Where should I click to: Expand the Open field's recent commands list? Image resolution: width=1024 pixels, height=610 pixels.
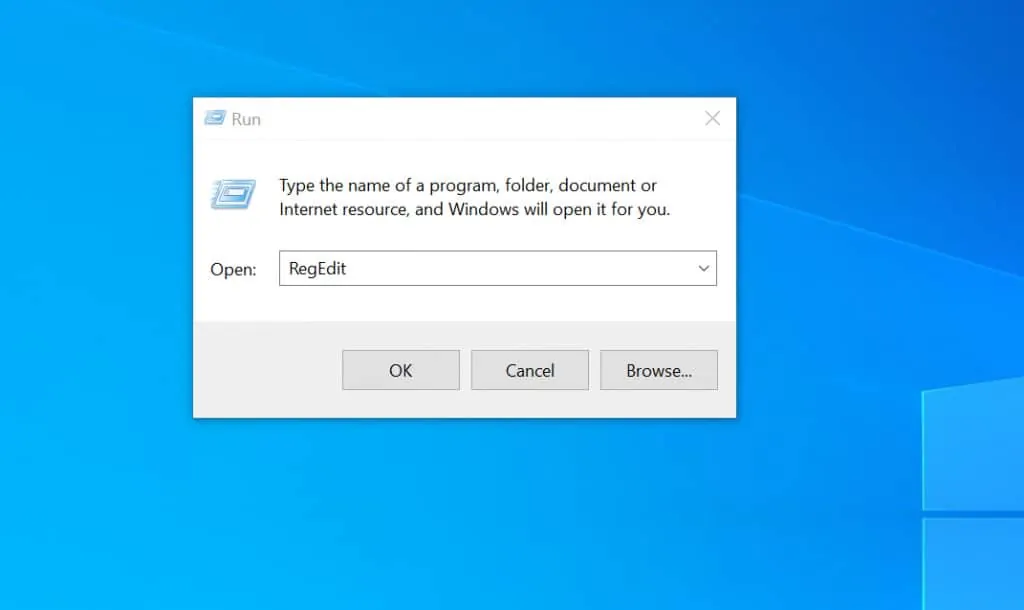[705, 268]
